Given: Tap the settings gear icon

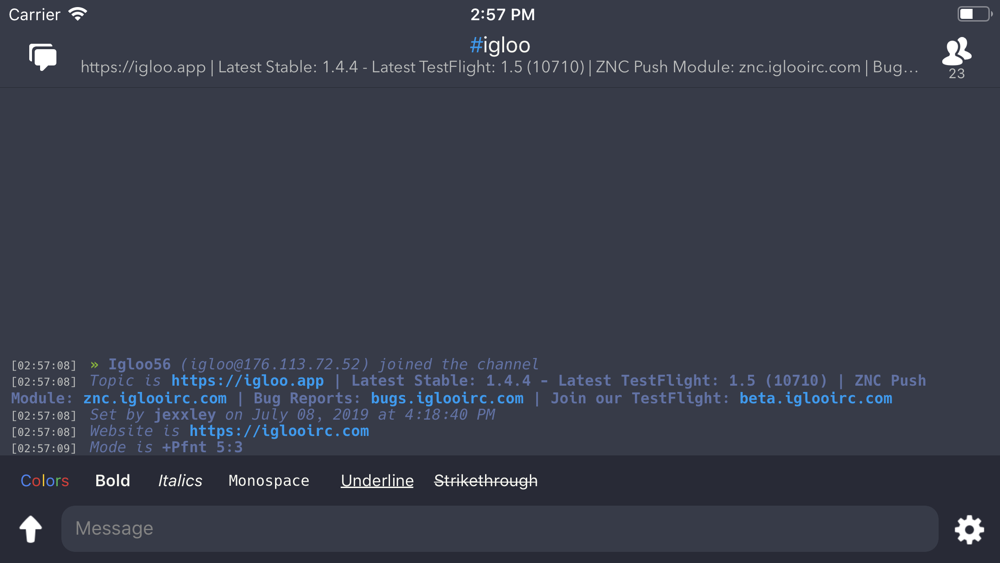Looking at the screenshot, I should (969, 529).
